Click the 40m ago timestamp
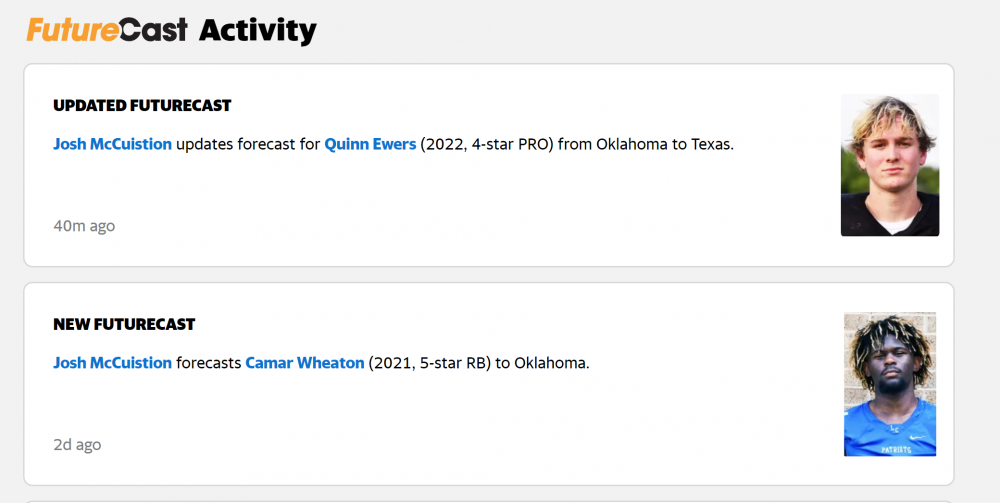1000x503 pixels. point(84,226)
